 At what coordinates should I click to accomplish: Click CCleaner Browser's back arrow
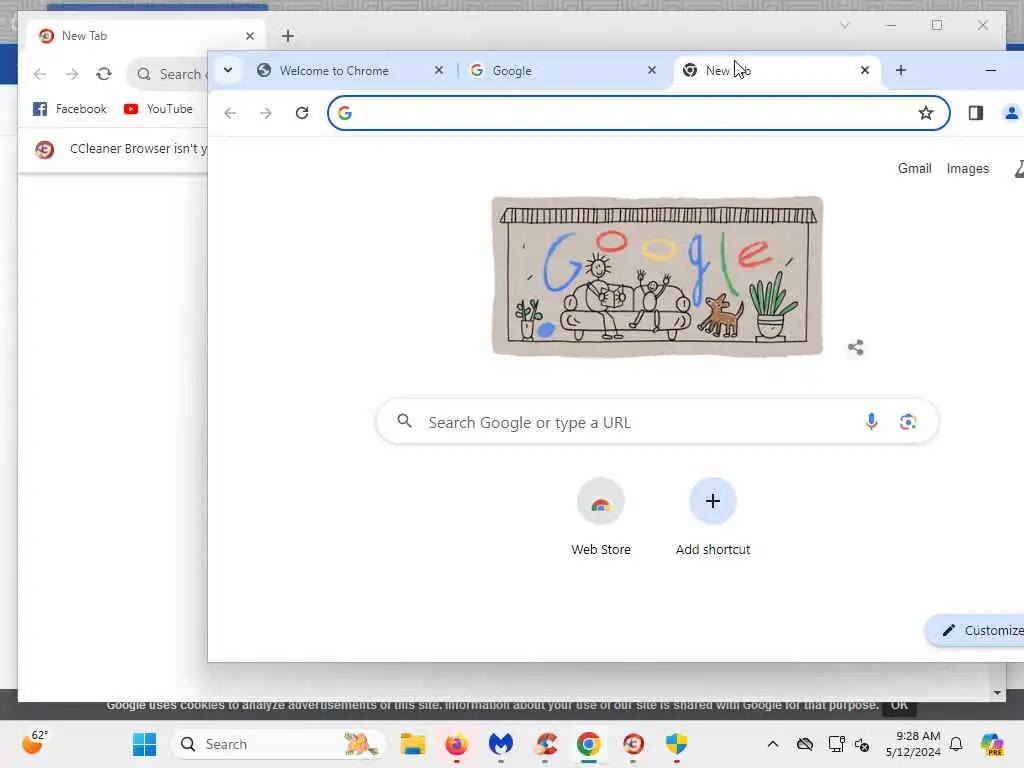[40, 74]
